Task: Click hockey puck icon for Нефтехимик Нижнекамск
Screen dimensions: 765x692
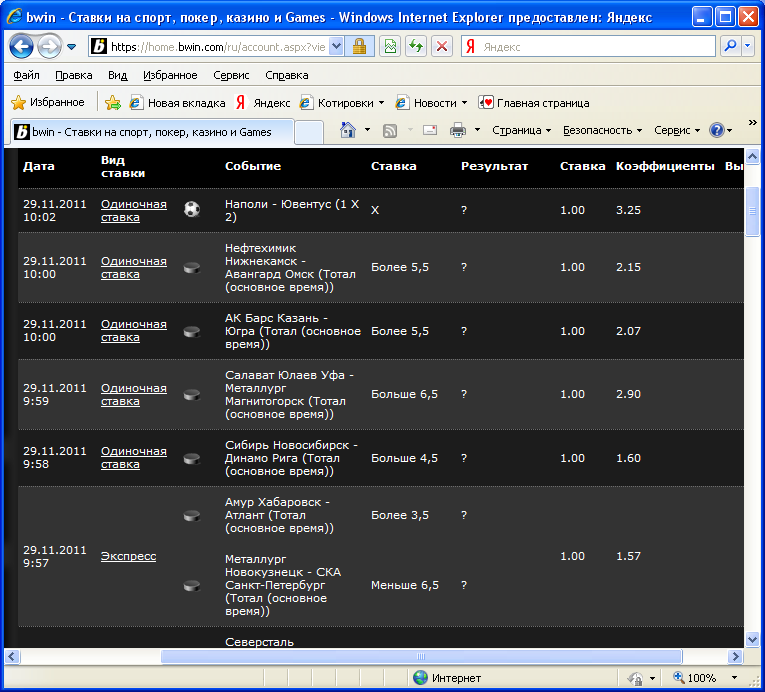Action: [192, 267]
